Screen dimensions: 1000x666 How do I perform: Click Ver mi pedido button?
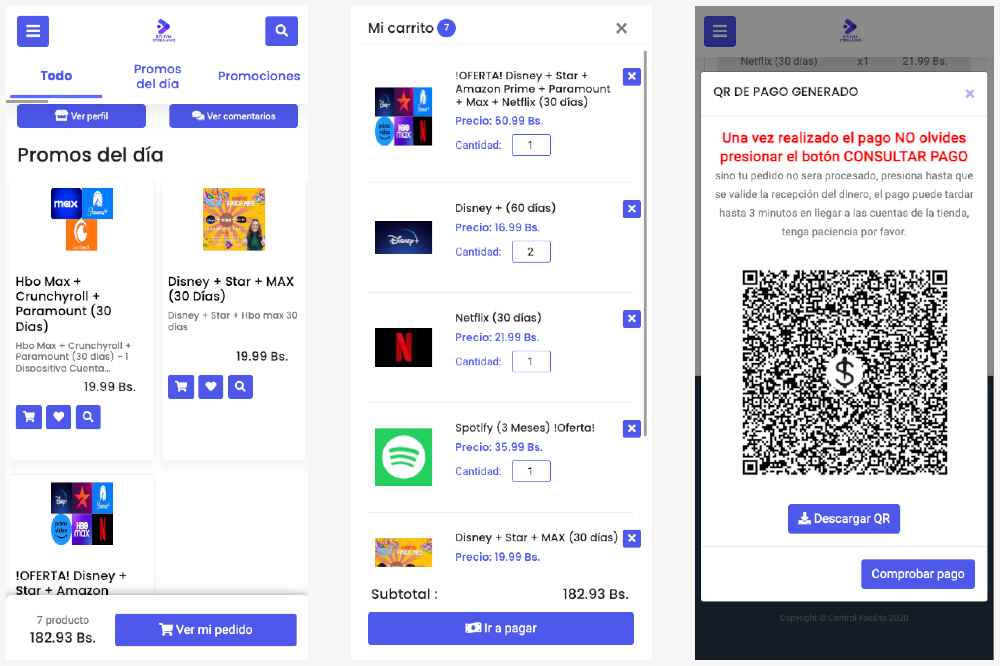click(x=205, y=630)
